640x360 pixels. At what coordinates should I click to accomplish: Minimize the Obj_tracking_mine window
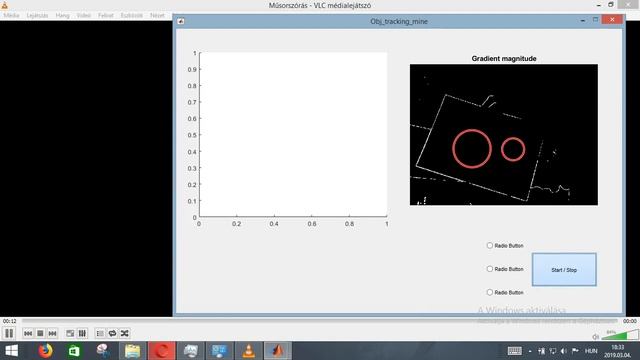(583, 20)
